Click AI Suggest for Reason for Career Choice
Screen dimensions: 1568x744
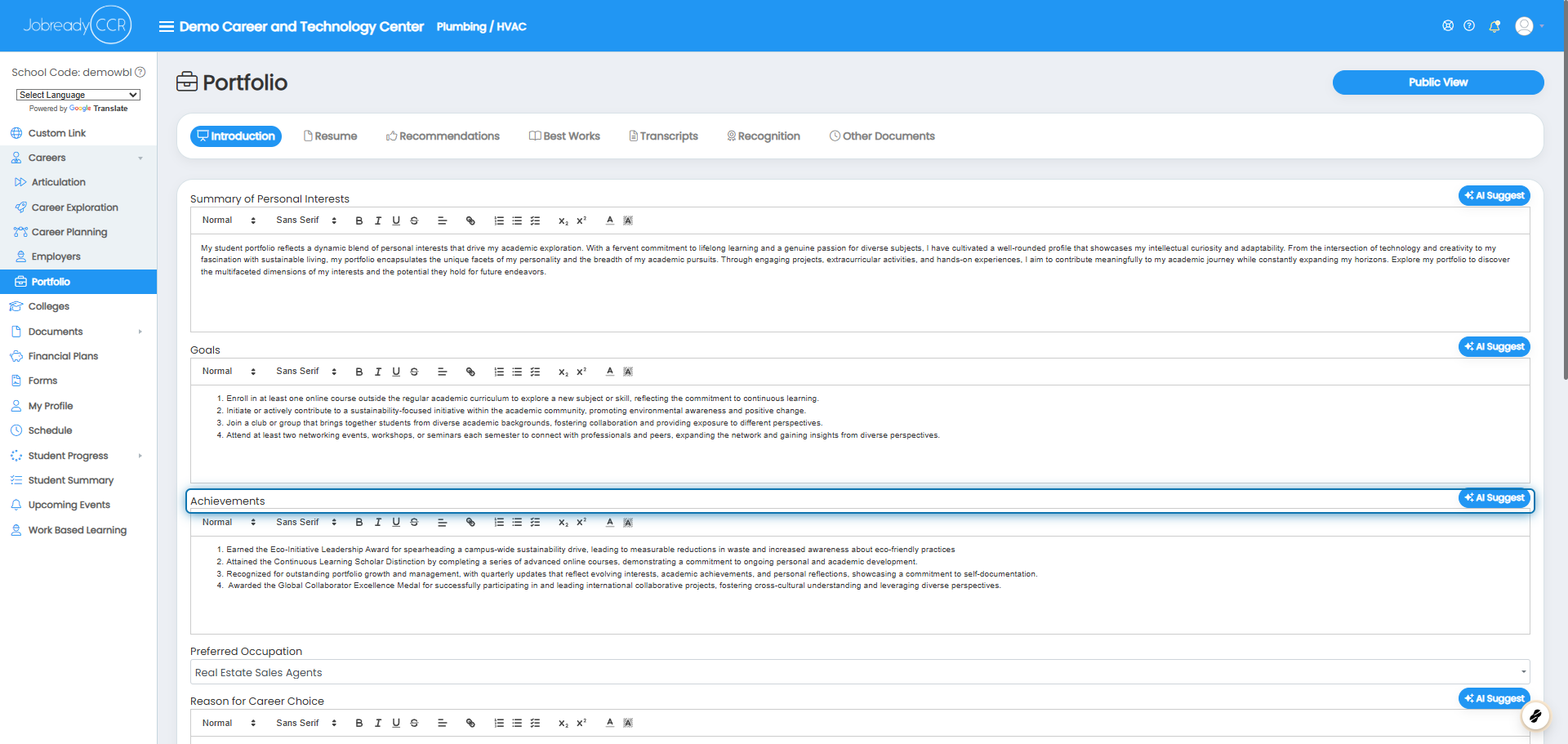pos(1494,699)
